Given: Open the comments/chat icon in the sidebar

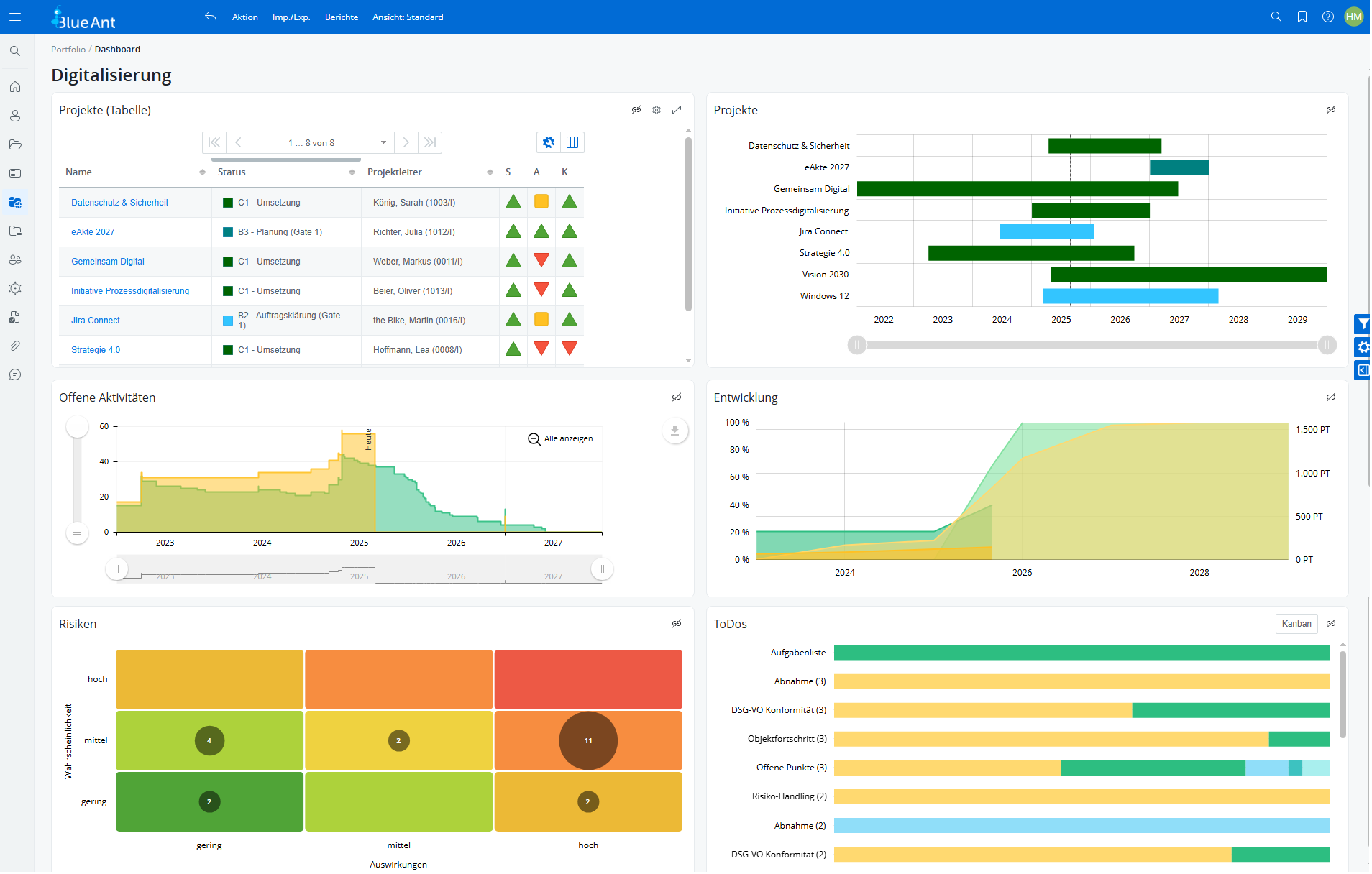Looking at the screenshot, I should [15, 374].
